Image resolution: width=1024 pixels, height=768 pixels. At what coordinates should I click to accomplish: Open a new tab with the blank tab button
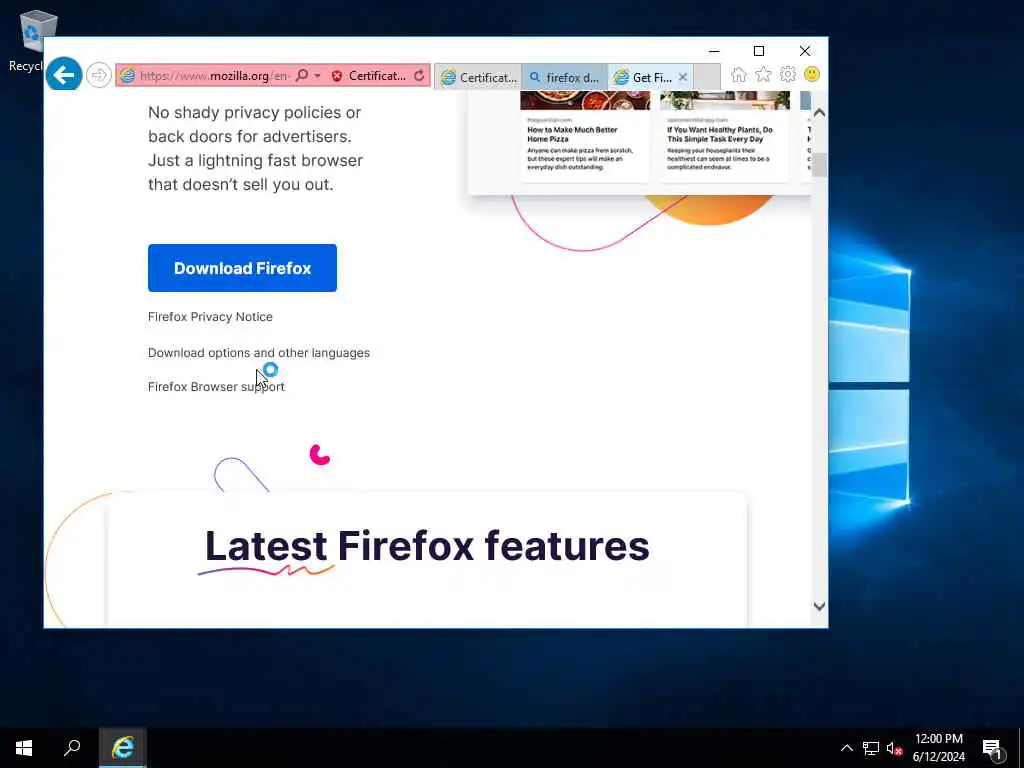(x=707, y=77)
